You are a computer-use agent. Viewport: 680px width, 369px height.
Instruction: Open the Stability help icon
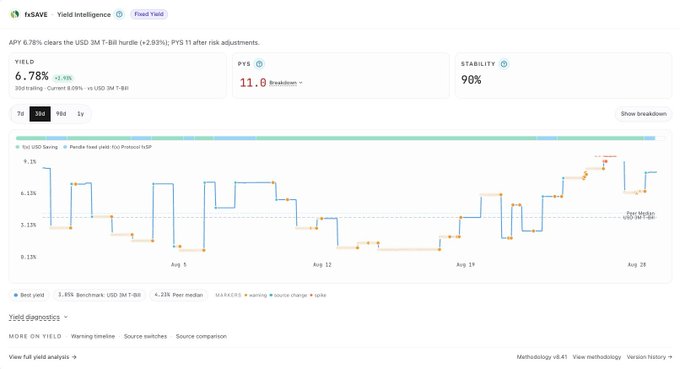[x=503, y=64]
